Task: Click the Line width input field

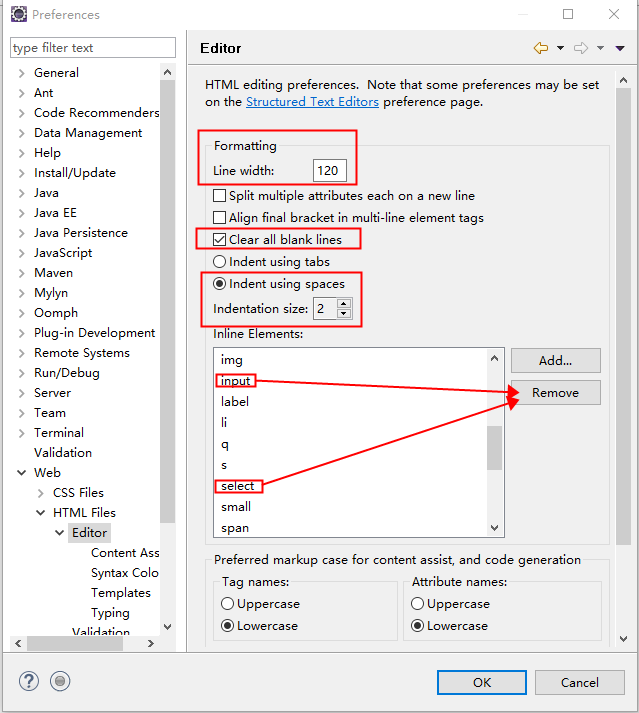Action: tap(329, 171)
